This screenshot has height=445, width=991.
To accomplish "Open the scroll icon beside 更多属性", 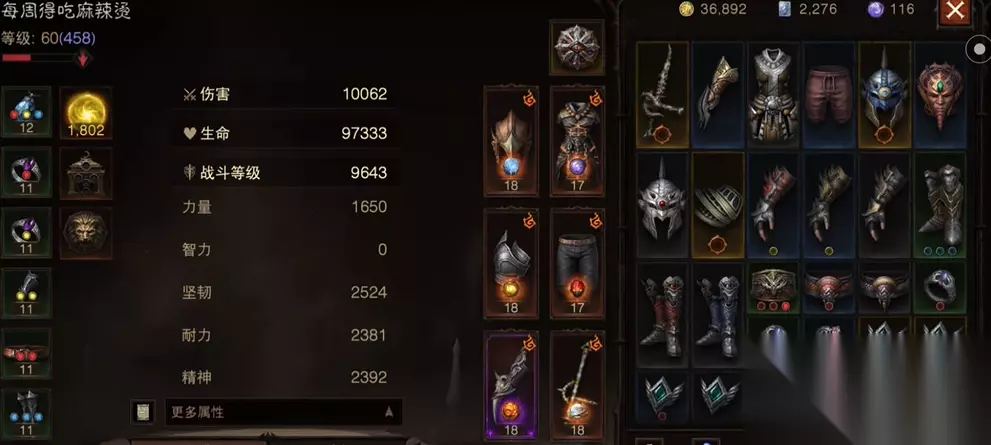I will tap(143, 412).
